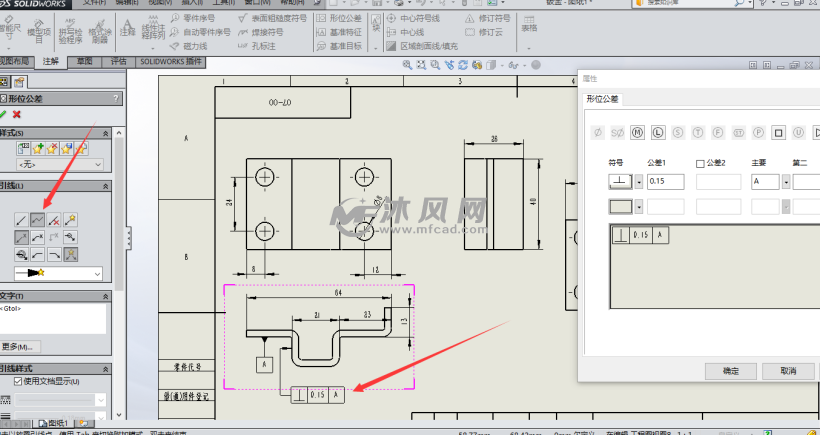Click the 格式涂刷器 format painter tool
Image resolution: width=820 pixels, height=435 pixels.
pyautogui.click(x=100, y=31)
